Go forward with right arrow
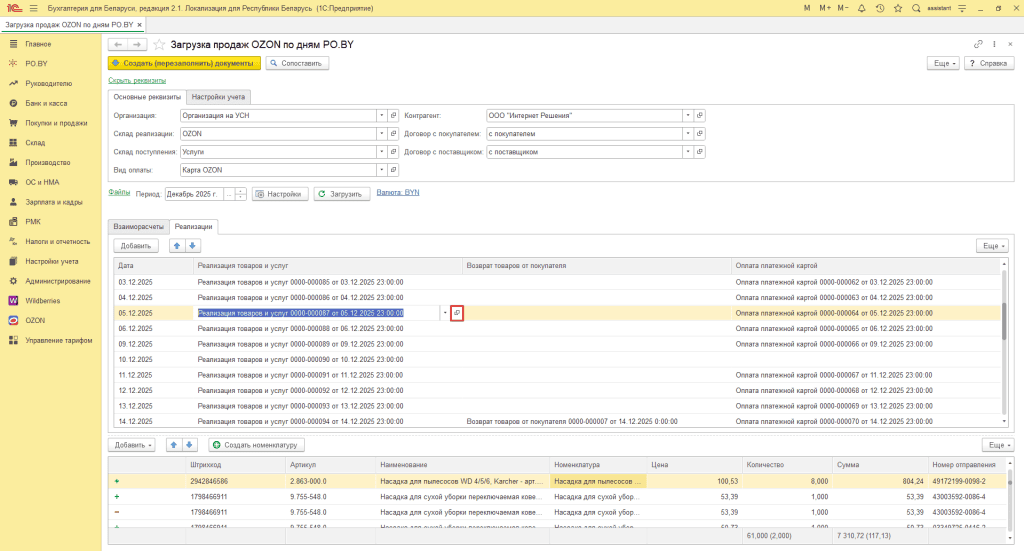The width and height of the screenshot is (1024, 551). pos(136,44)
